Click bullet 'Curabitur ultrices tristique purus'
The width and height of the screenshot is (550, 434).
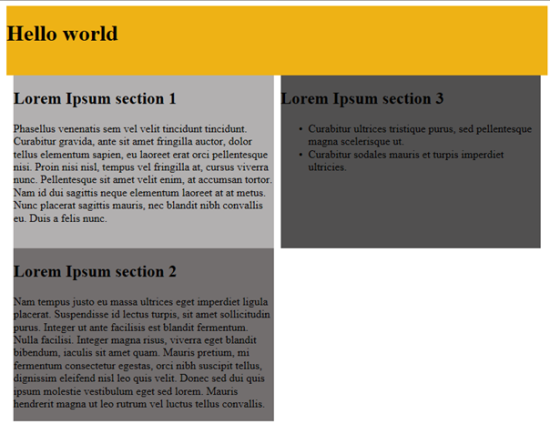(x=420, y=135)
